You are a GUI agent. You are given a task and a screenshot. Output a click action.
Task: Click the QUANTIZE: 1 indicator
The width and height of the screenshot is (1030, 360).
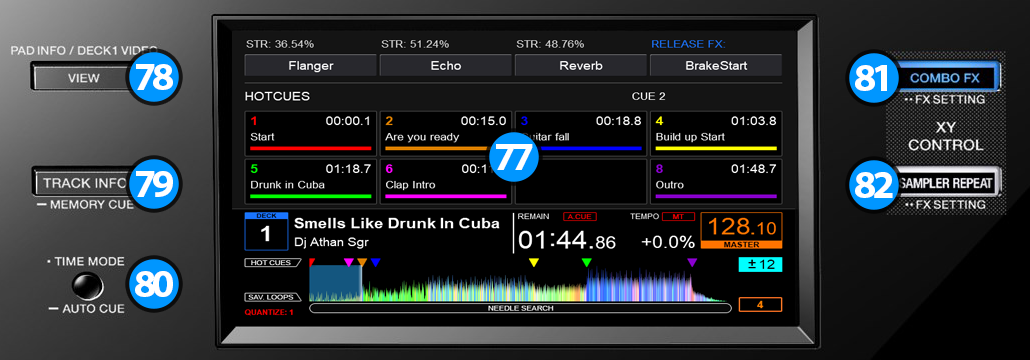(269, 313)
